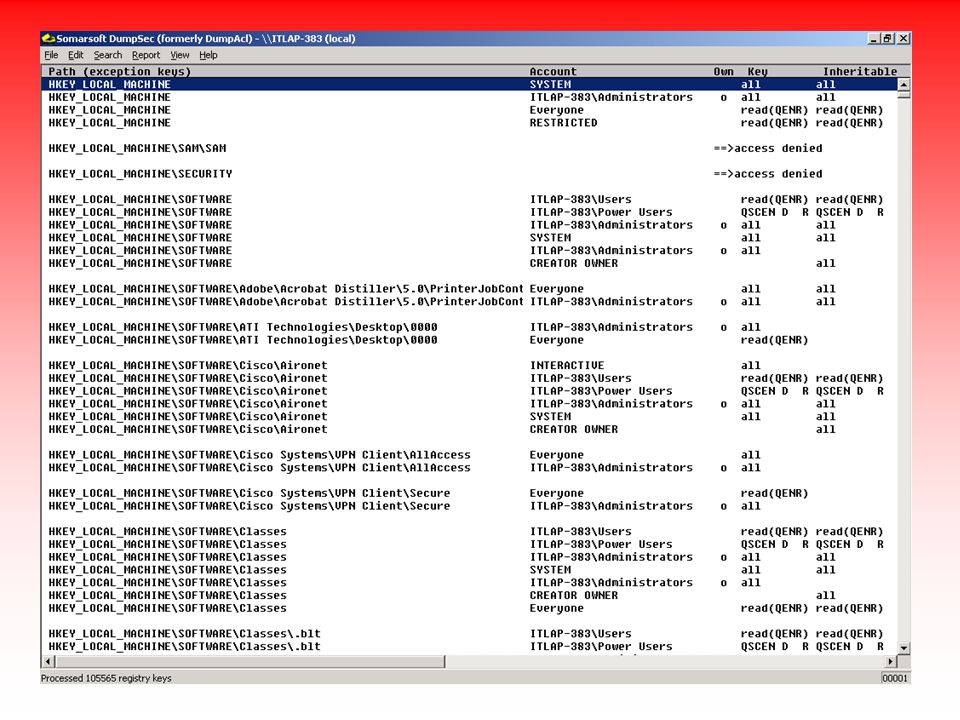The height and width of the screenshot is (720, 960).
Task: Click the DumpSec title bar app icon
Action: click(48, 39)
